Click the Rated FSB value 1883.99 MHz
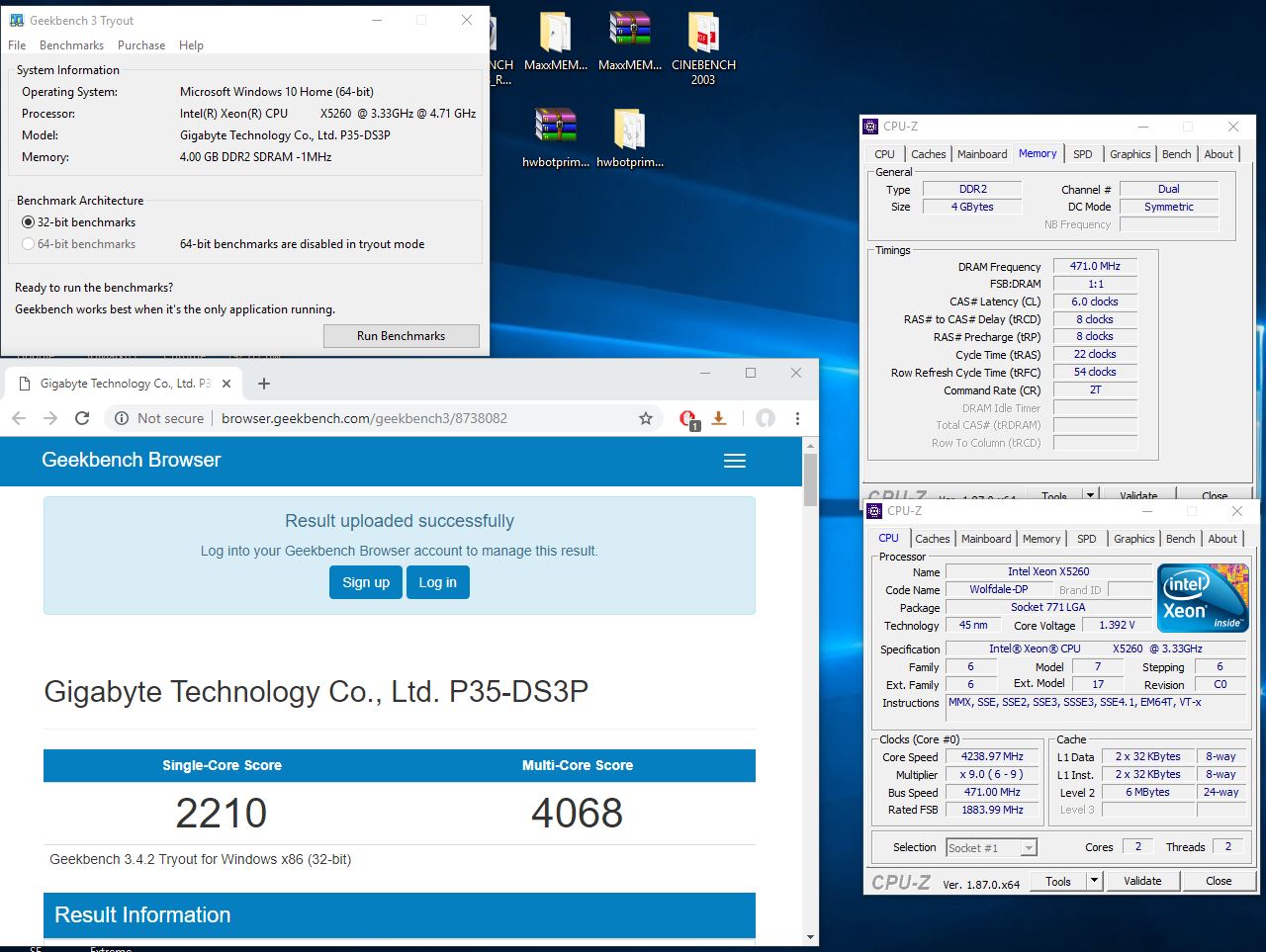The image size is (1266, 952). tap(992, 811)
